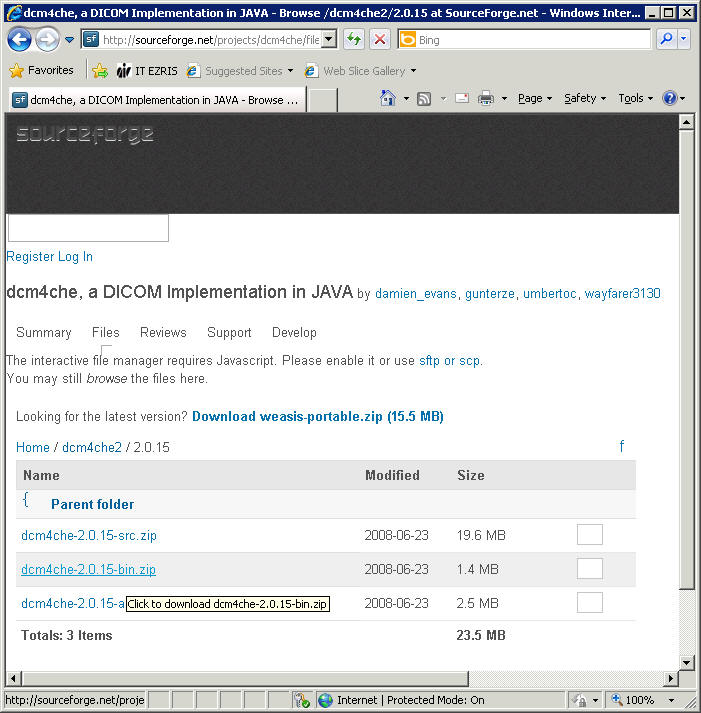Open the Parent folder link
This screenshot has width=701, height=713.
92,504
